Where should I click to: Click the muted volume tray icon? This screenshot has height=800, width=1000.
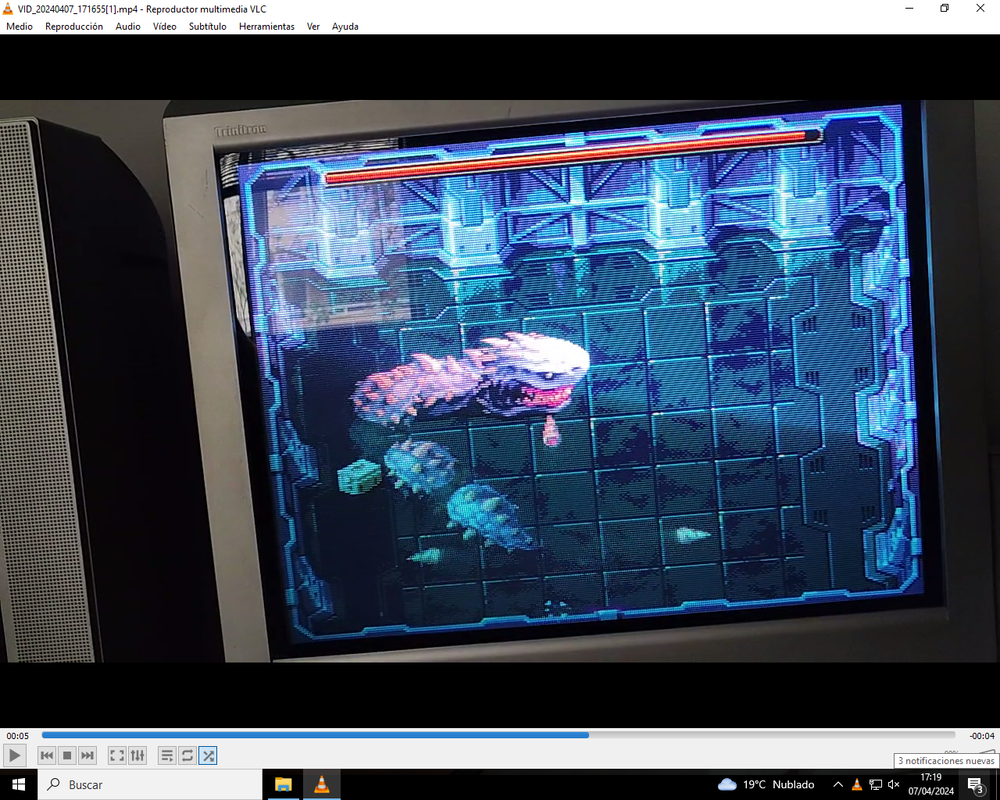[x=893, y=785]
